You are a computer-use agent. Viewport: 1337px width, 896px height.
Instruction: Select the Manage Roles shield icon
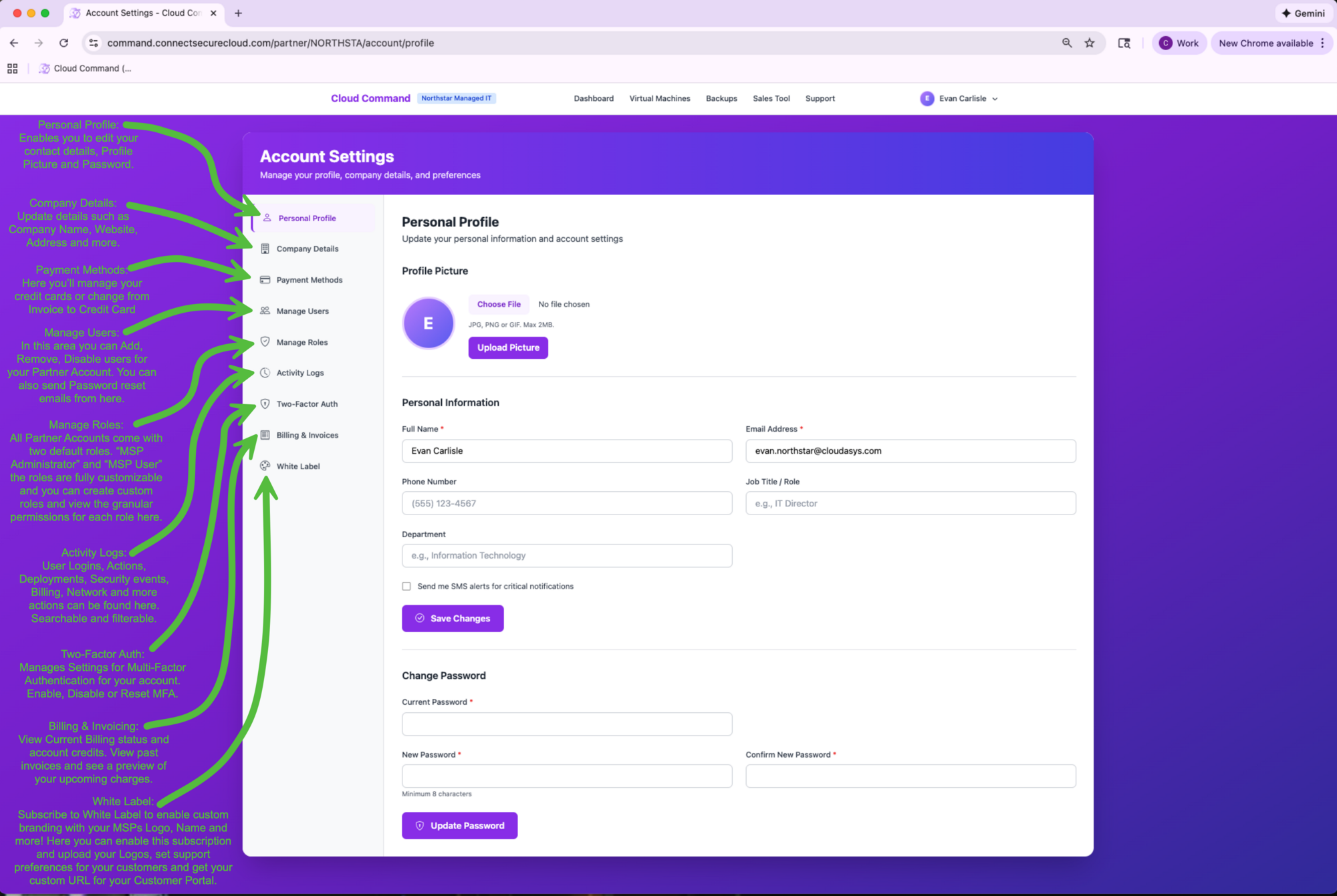tap(265, 341)
